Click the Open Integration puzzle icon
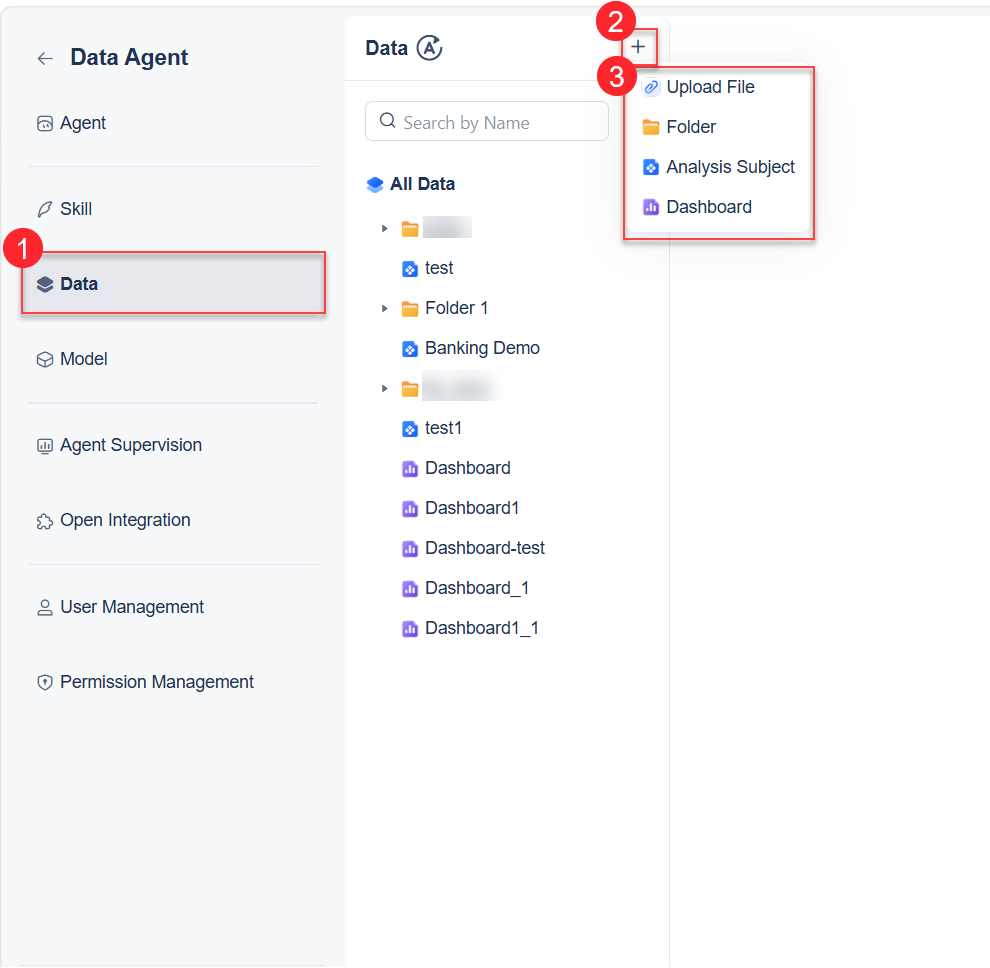The height and width of the screenshot is (968, 990). 45,522
